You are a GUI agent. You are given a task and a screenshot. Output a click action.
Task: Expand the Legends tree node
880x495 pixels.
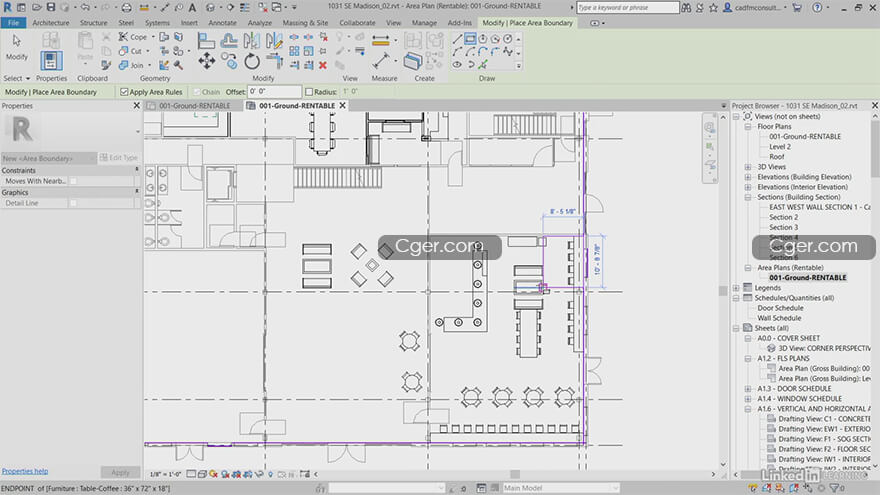pyautogui.click(x=736, y=288)
